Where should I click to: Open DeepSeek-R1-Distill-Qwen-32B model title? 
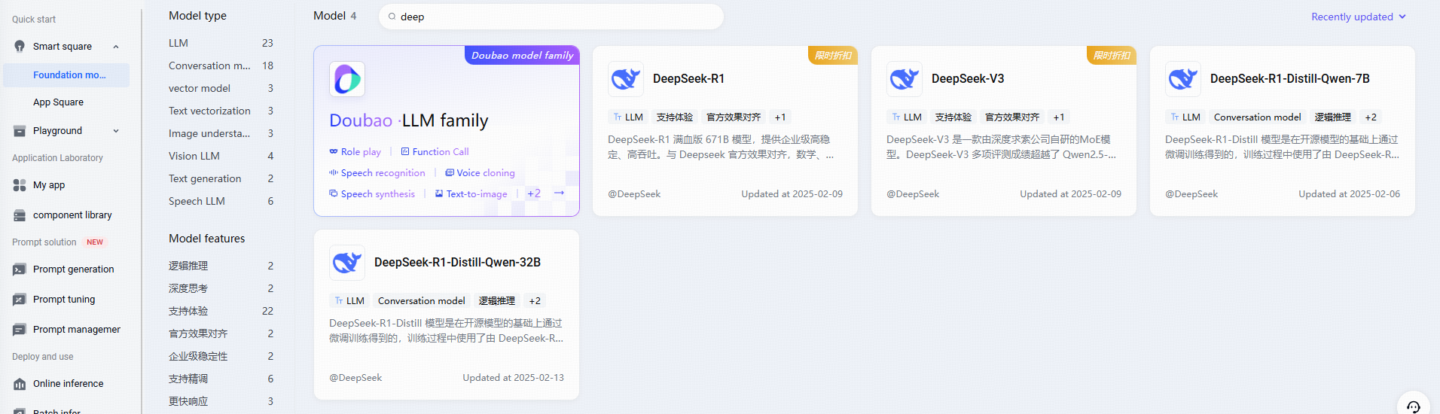point(457,263)
